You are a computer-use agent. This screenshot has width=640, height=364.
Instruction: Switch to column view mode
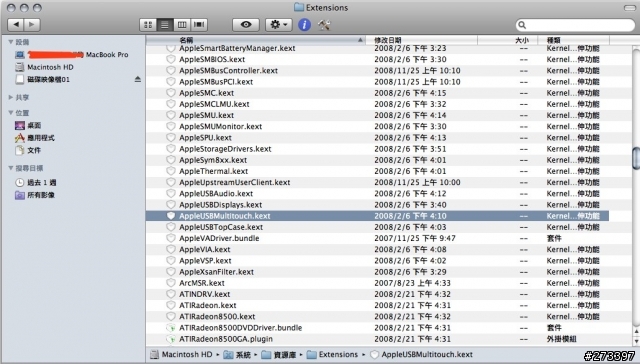pos(182,25)
